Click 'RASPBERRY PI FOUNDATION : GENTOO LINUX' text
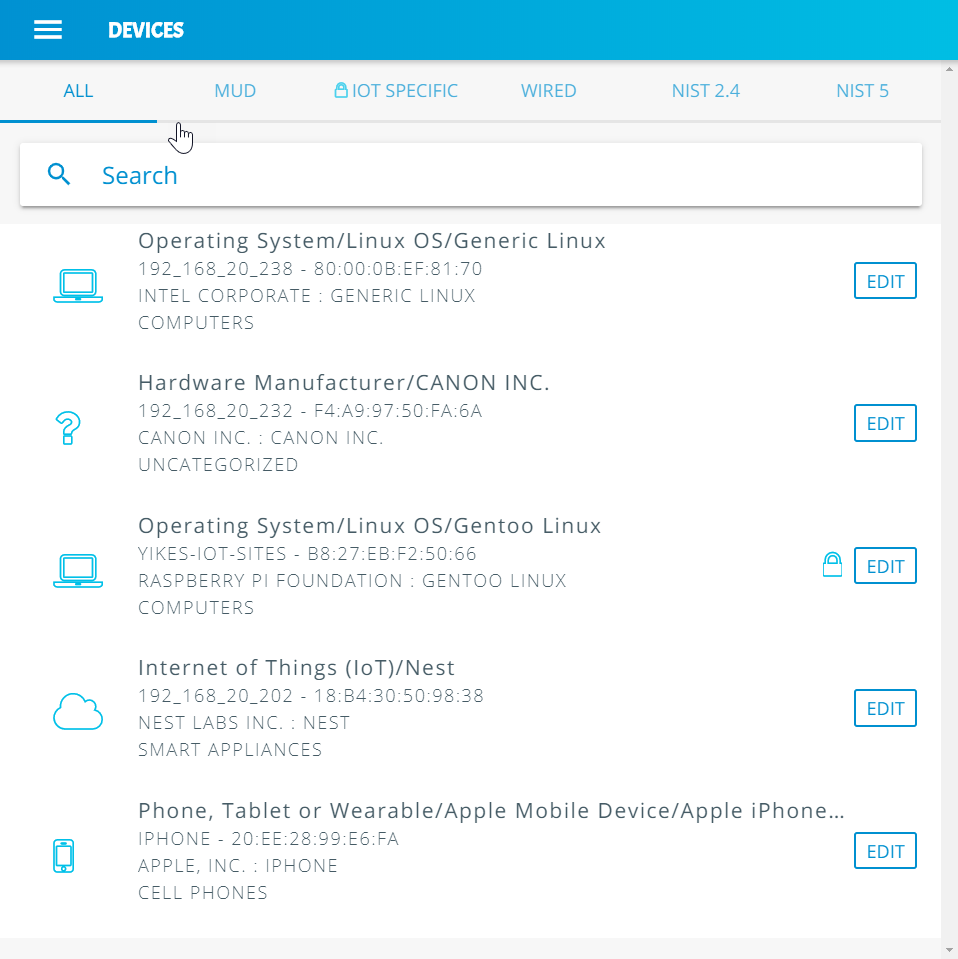Viewport: 958px width, 959px height. [x=352, y=581]
